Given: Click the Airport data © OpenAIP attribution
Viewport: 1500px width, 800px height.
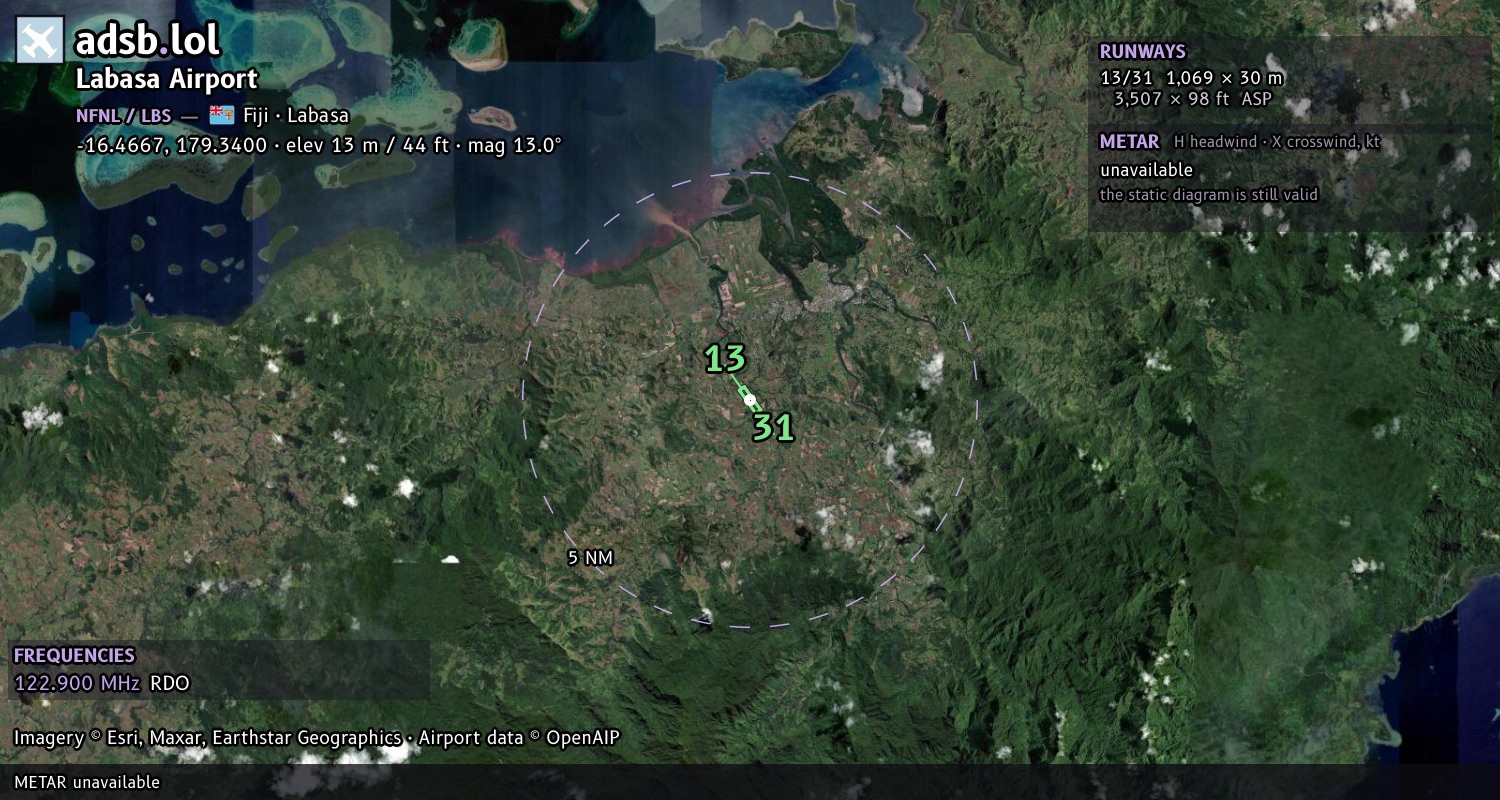Looking at the screenshot, I should pos(519,738).
